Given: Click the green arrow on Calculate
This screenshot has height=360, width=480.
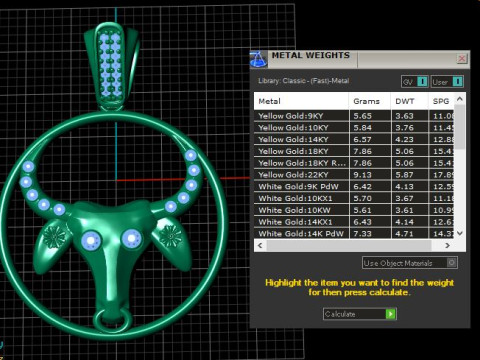Looking at the screenshot, I should pyautogui.click(x=390, y=314).
